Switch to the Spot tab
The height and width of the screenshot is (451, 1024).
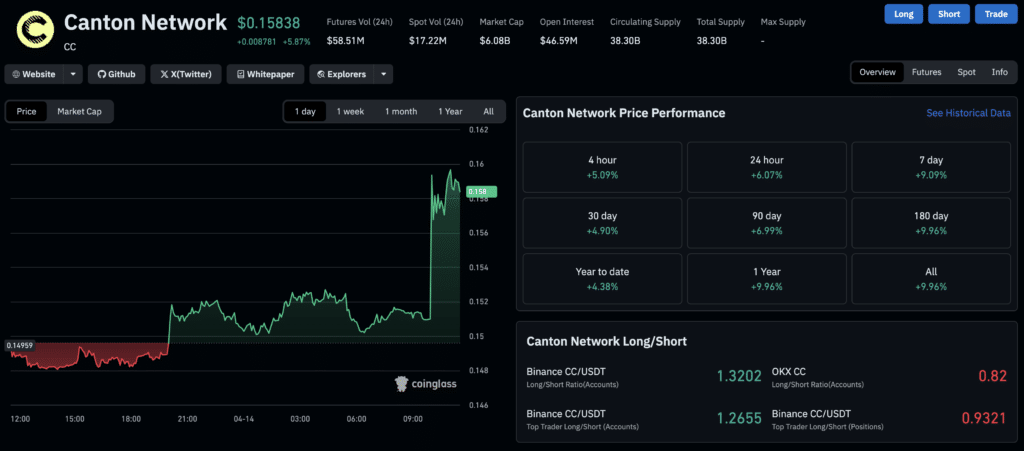[966, 73]
